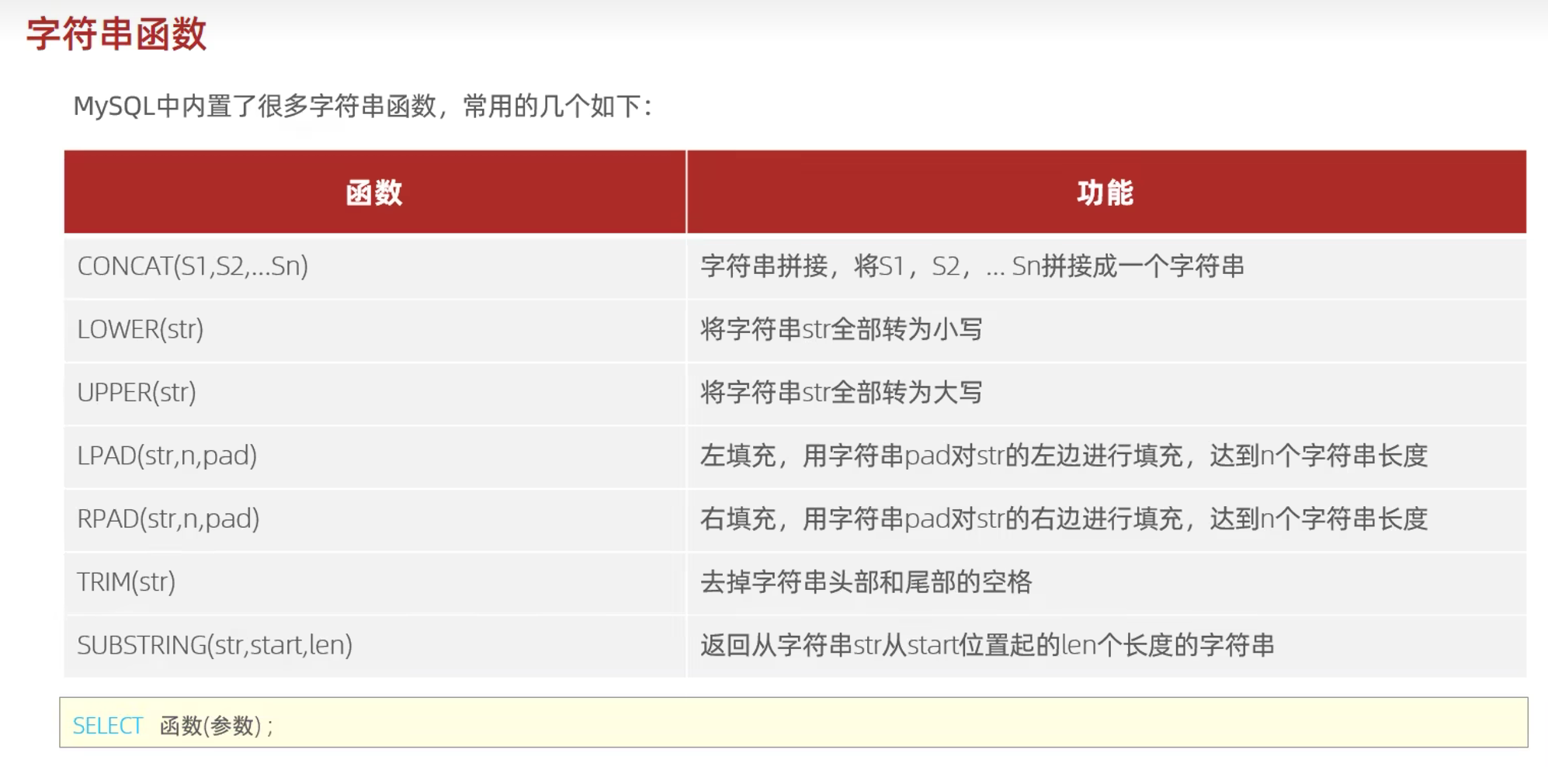Click the description 返回从字符串str从start位置起
This screenshot has height=784, width=1548.
click(987, 645)
